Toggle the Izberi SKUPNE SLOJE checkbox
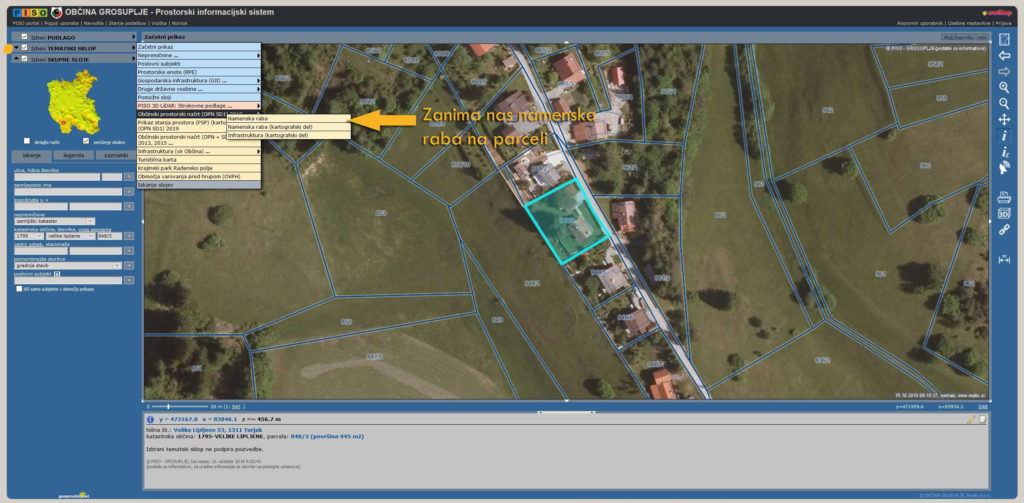Viewport: 1024px width, 503px height. [24, 59]
